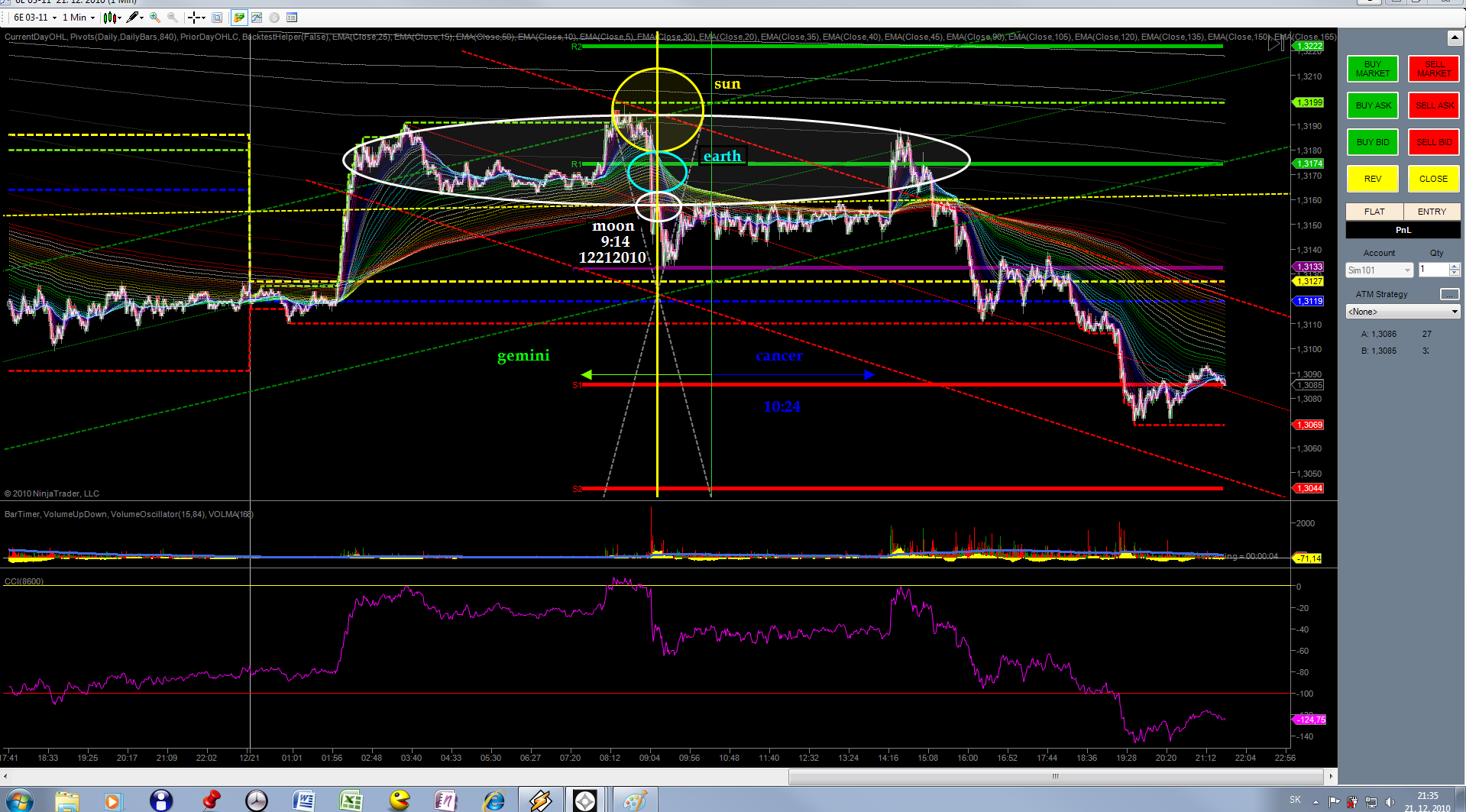The height and width of the screenshot is (812, 1466).
Task: Click the SELL BID button
Action: [x=1434, y=142]
